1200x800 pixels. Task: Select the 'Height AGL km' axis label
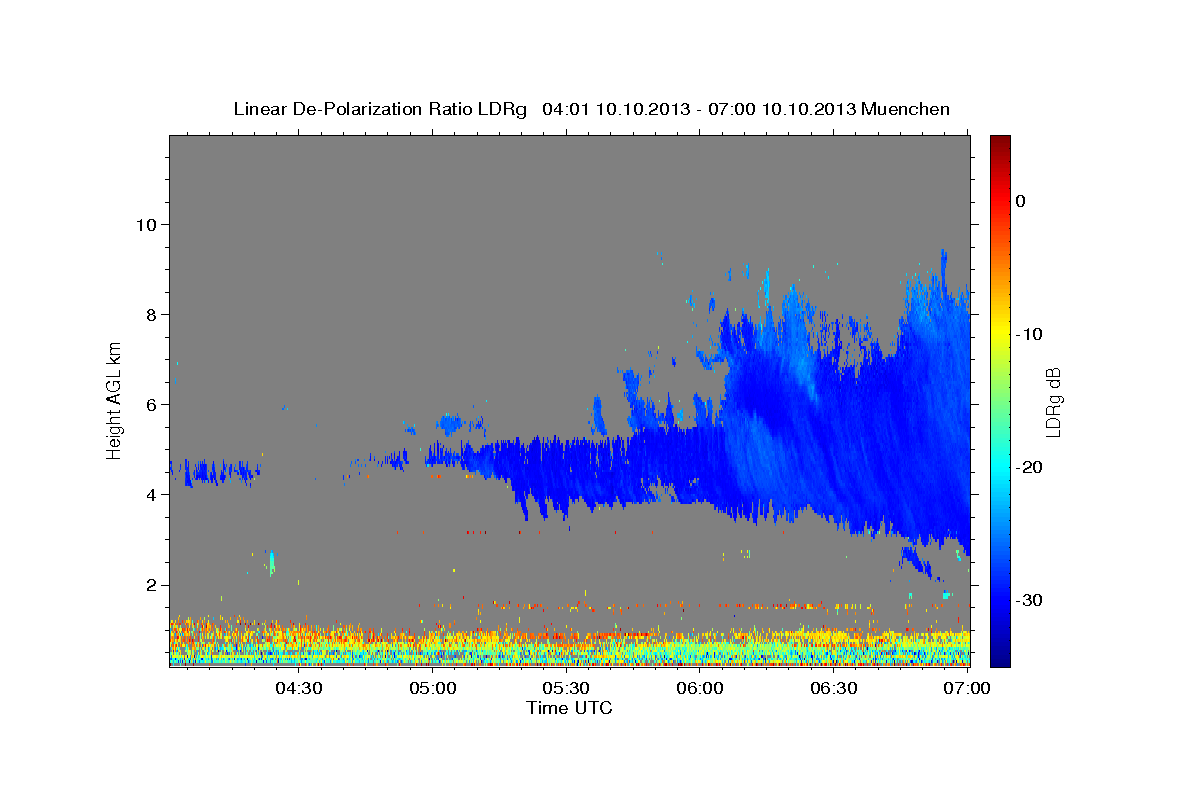114,400
